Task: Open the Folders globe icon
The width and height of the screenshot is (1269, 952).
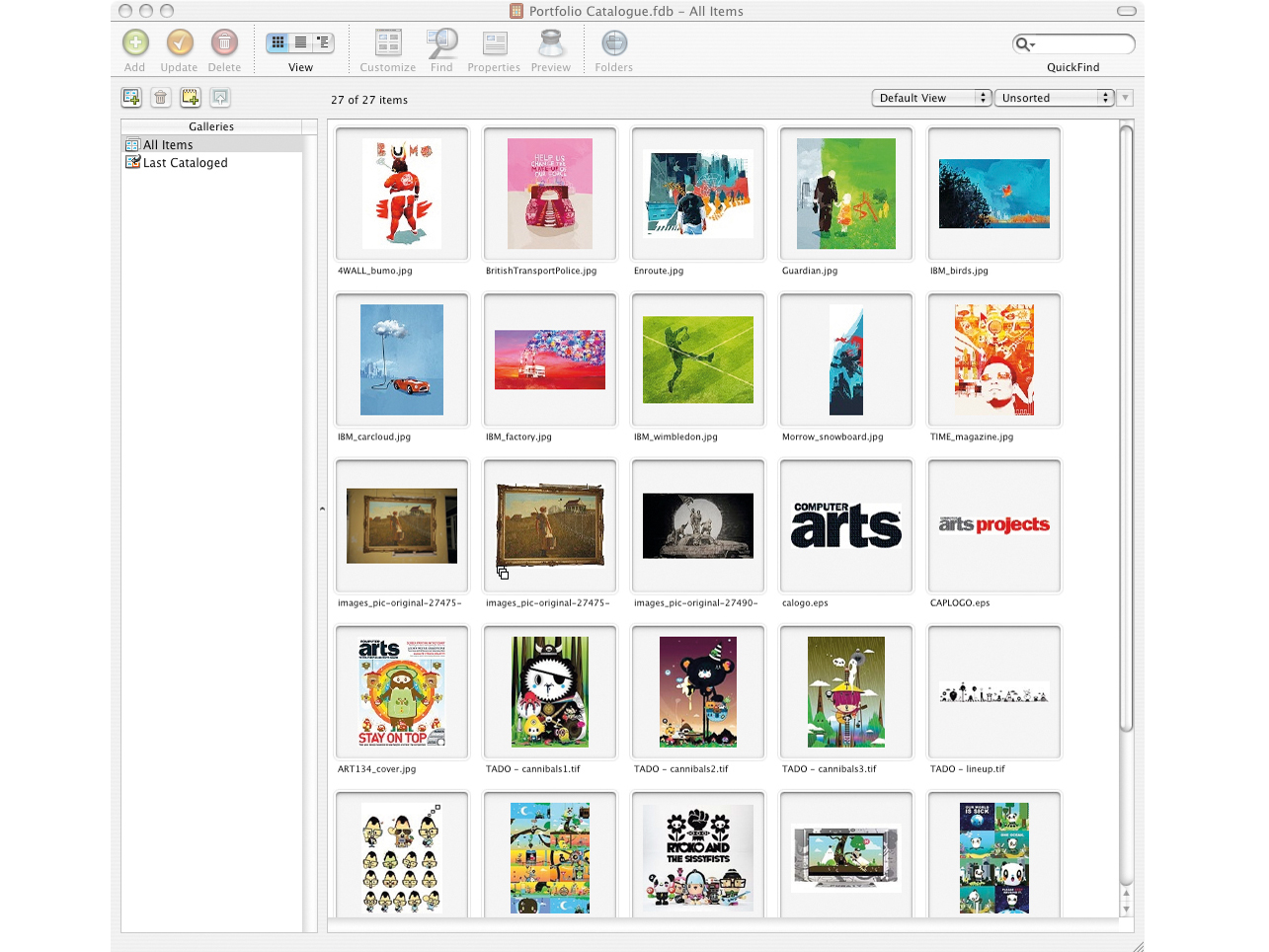Action: [614, 42]
